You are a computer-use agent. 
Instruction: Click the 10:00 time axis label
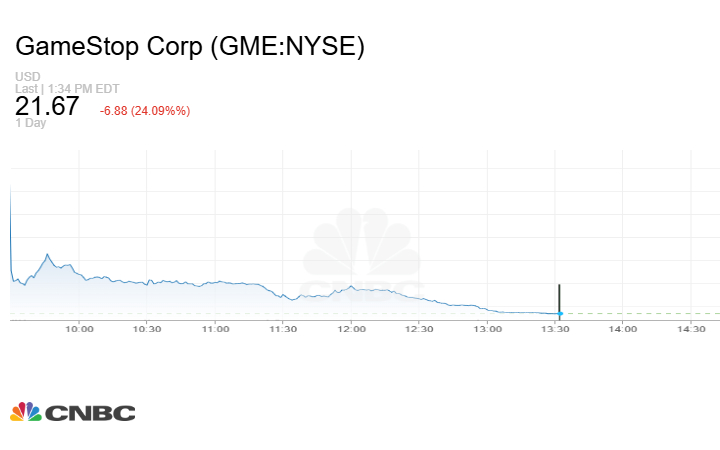(x=79, y=328)
